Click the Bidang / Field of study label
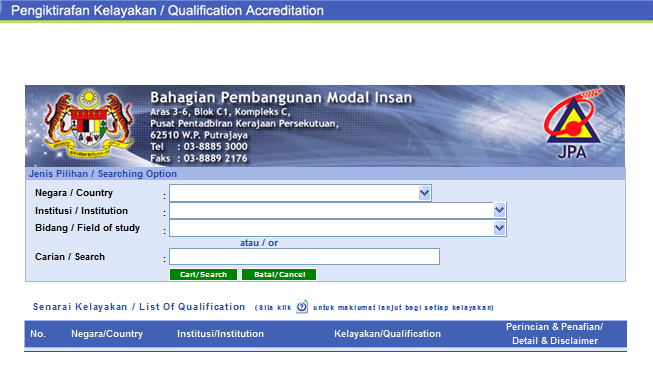653x371 pixels. pos(87,228)
